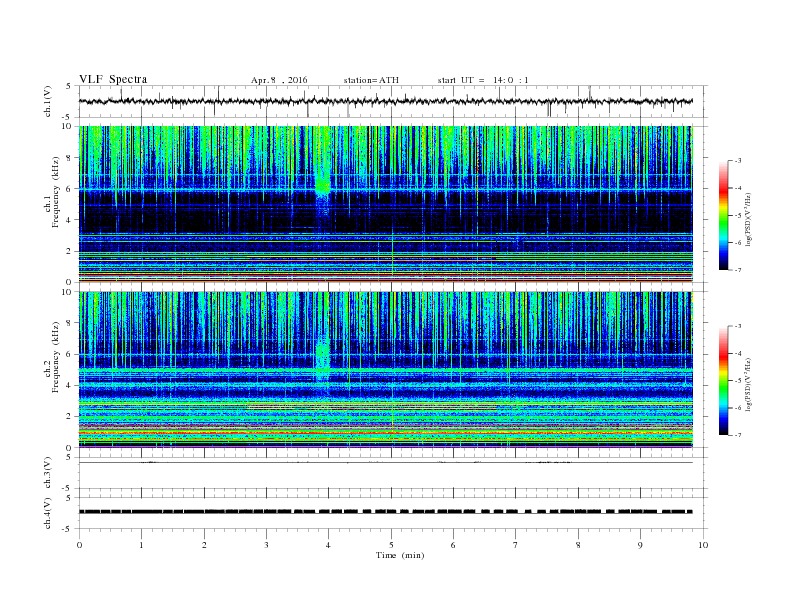Select the "start UT = 14: 0 : 1" text

[483, 80]
